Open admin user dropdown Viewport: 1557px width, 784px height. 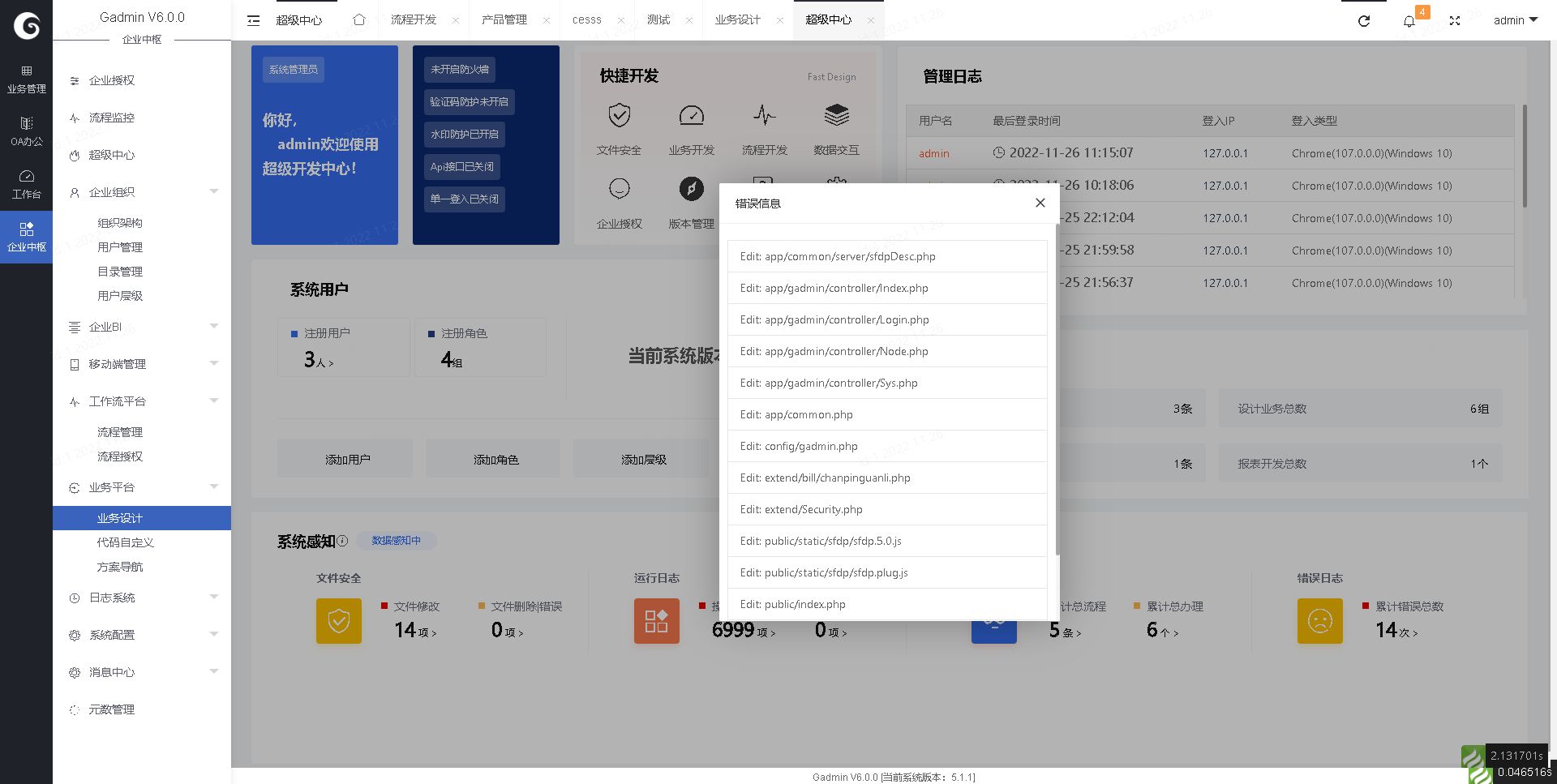tap(1516, 20)
